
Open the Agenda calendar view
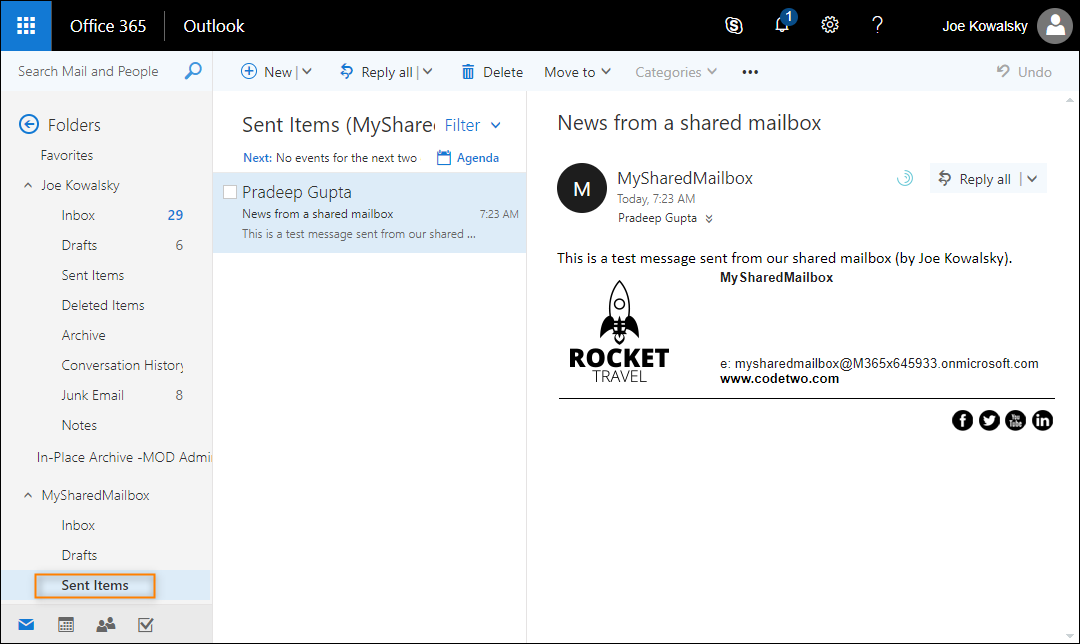point(467,157)
